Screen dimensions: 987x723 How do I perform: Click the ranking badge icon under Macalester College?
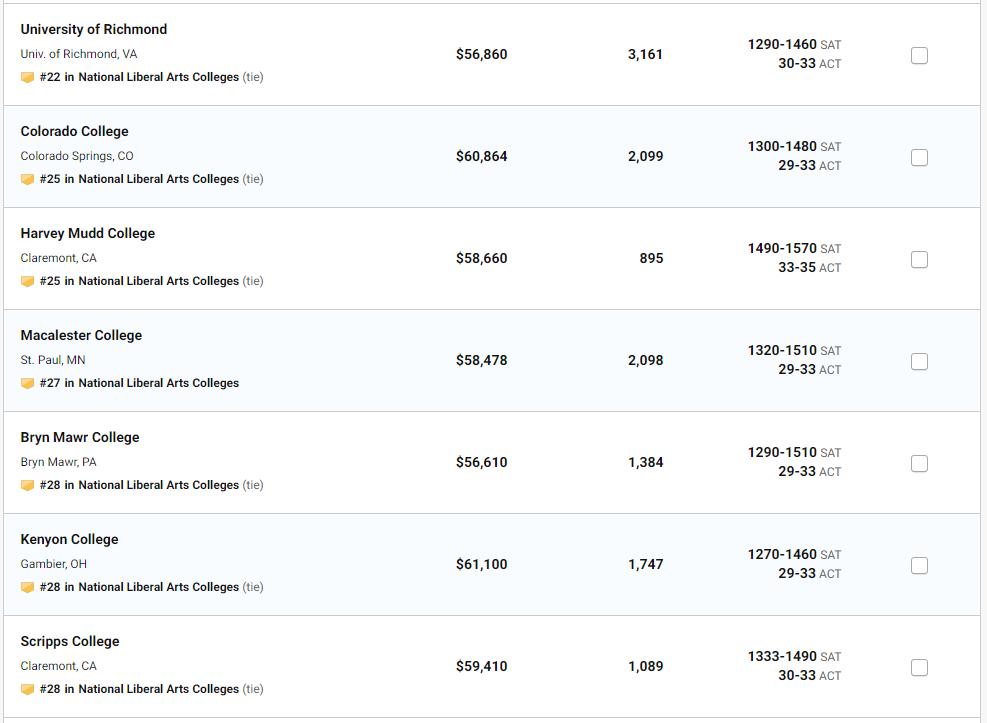point(27,384)
